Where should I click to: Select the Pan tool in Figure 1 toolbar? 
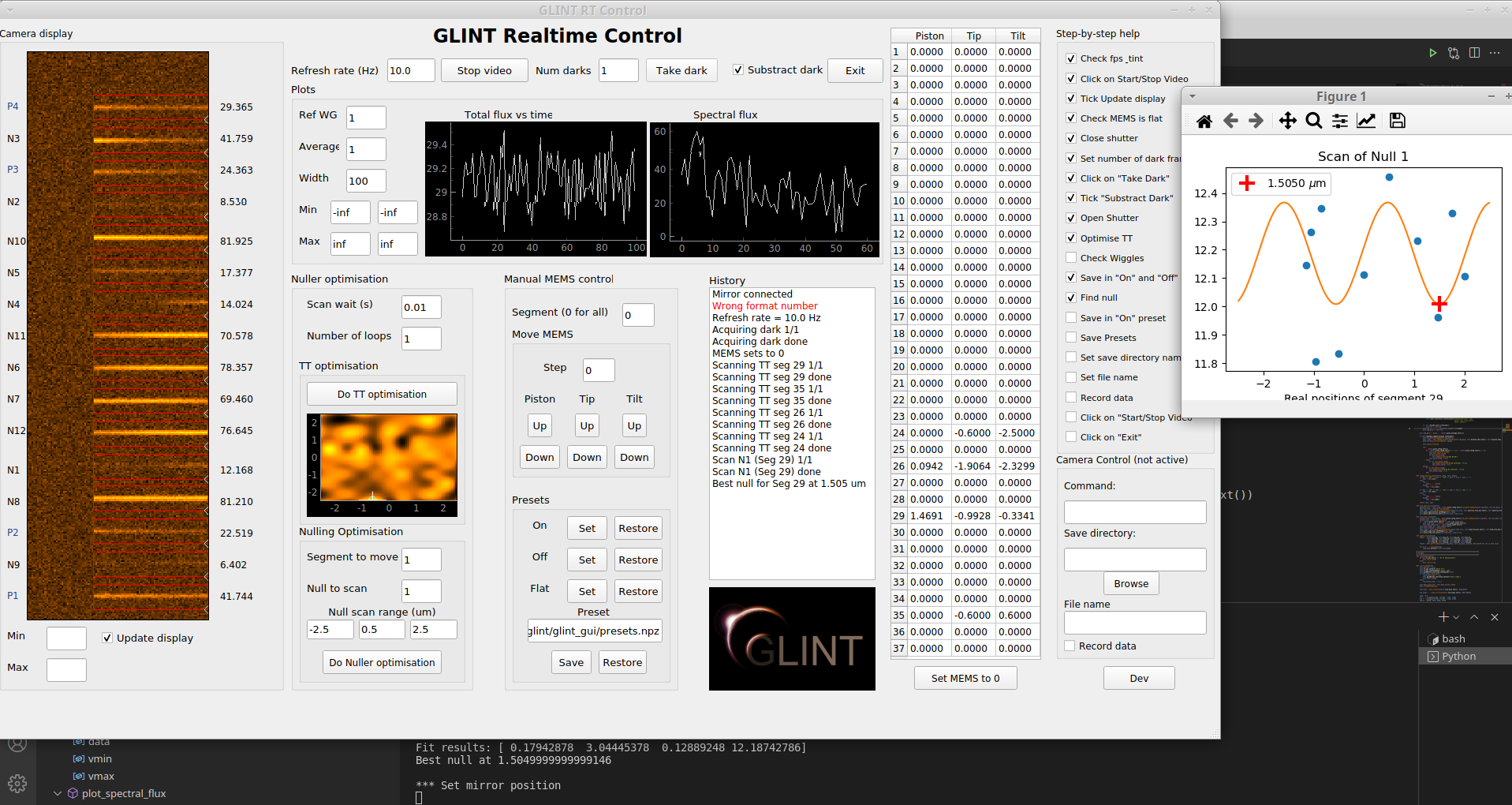pos(1288,121)
